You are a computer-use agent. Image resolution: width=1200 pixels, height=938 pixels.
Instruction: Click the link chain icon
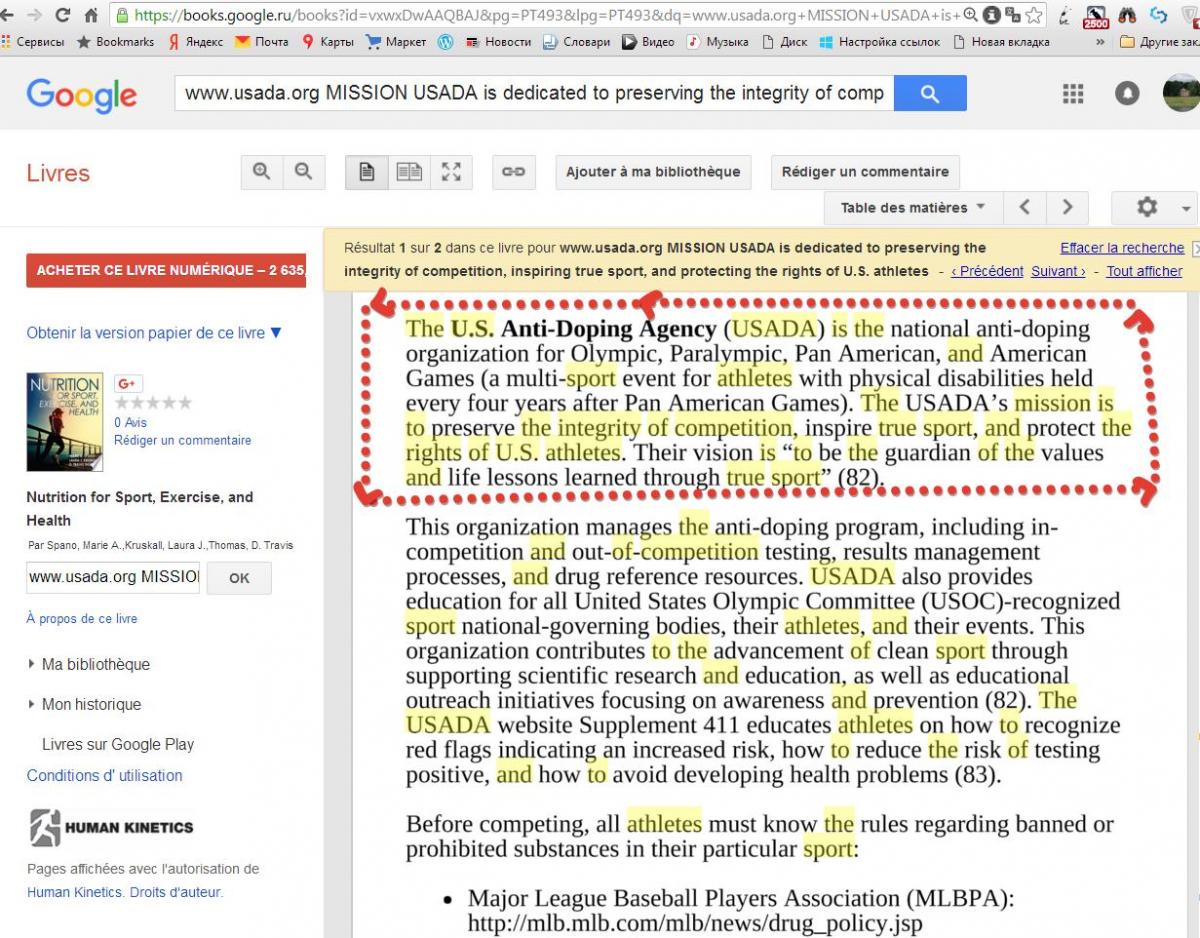point(513,172)
